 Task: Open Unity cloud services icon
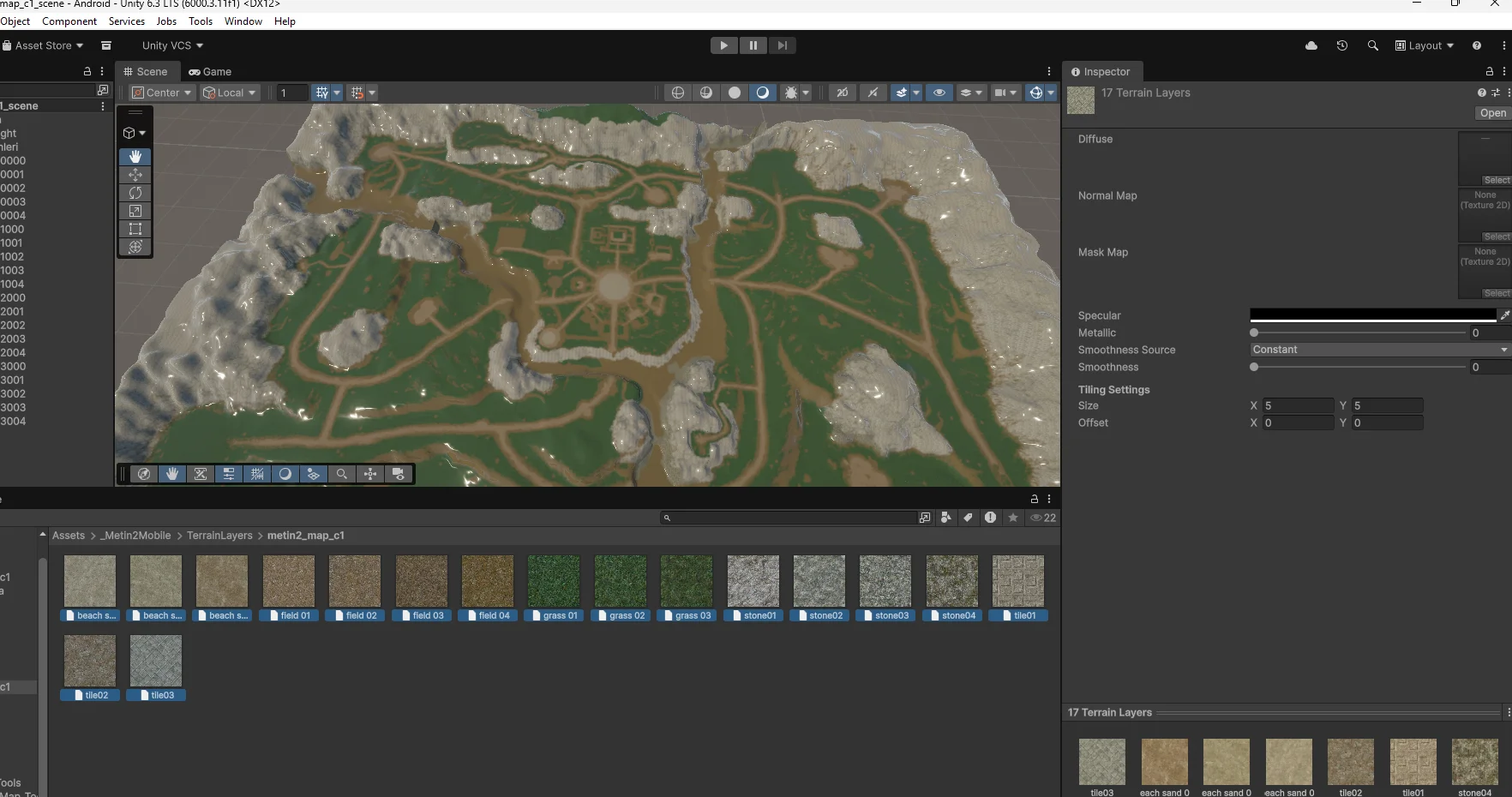[1311, 45]
